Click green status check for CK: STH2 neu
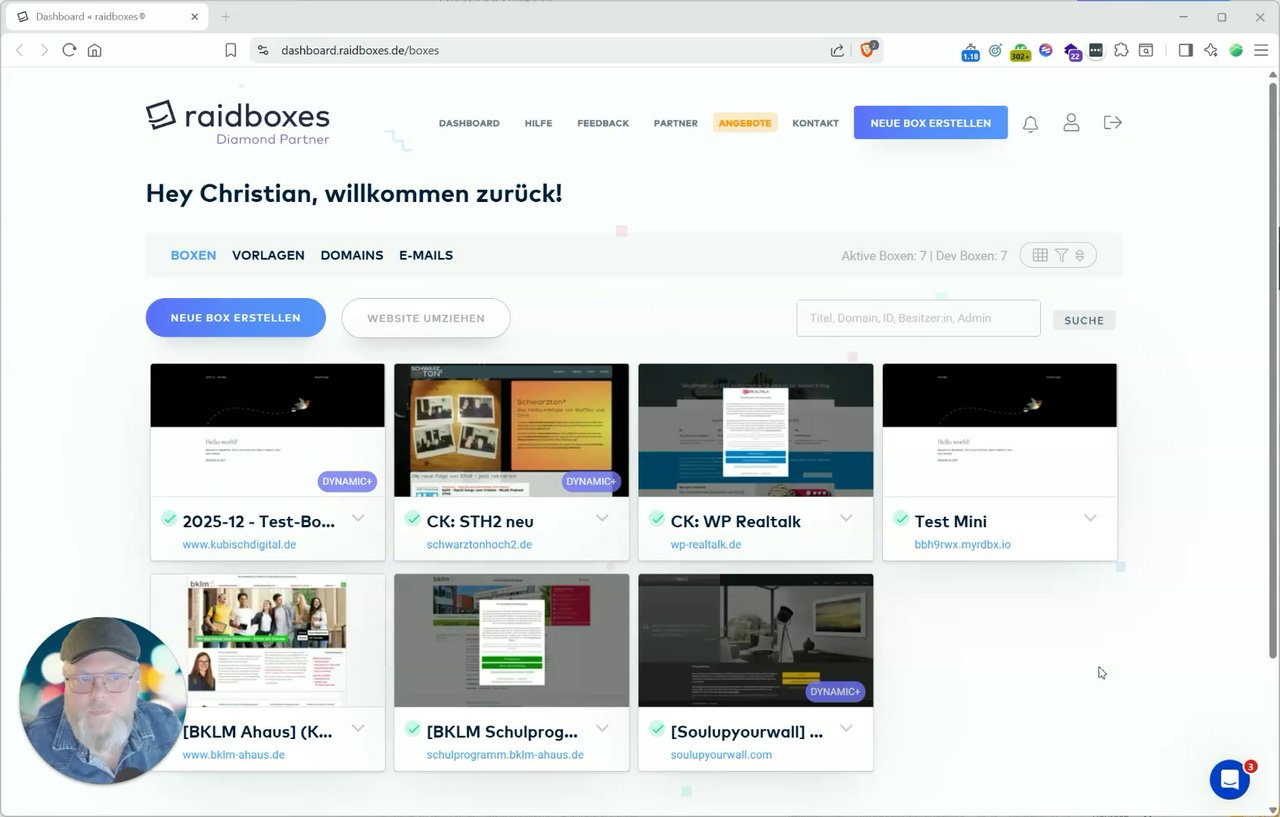The width and height of the screenshot is (1280, 817). click(x=413, y=518)
